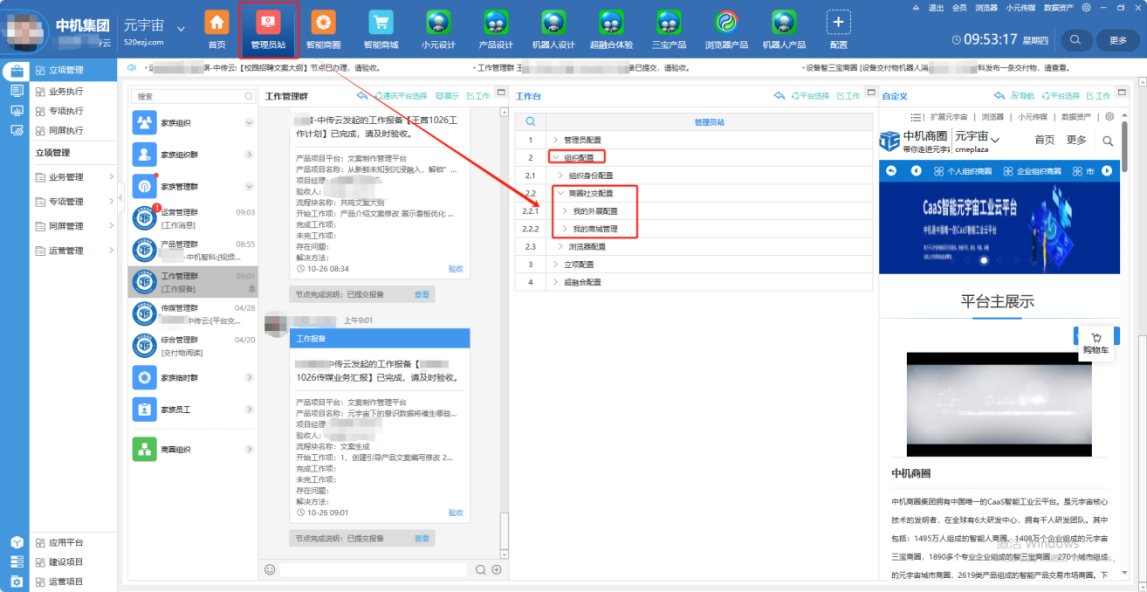Click 查看 link below second work report

(422, 539)
